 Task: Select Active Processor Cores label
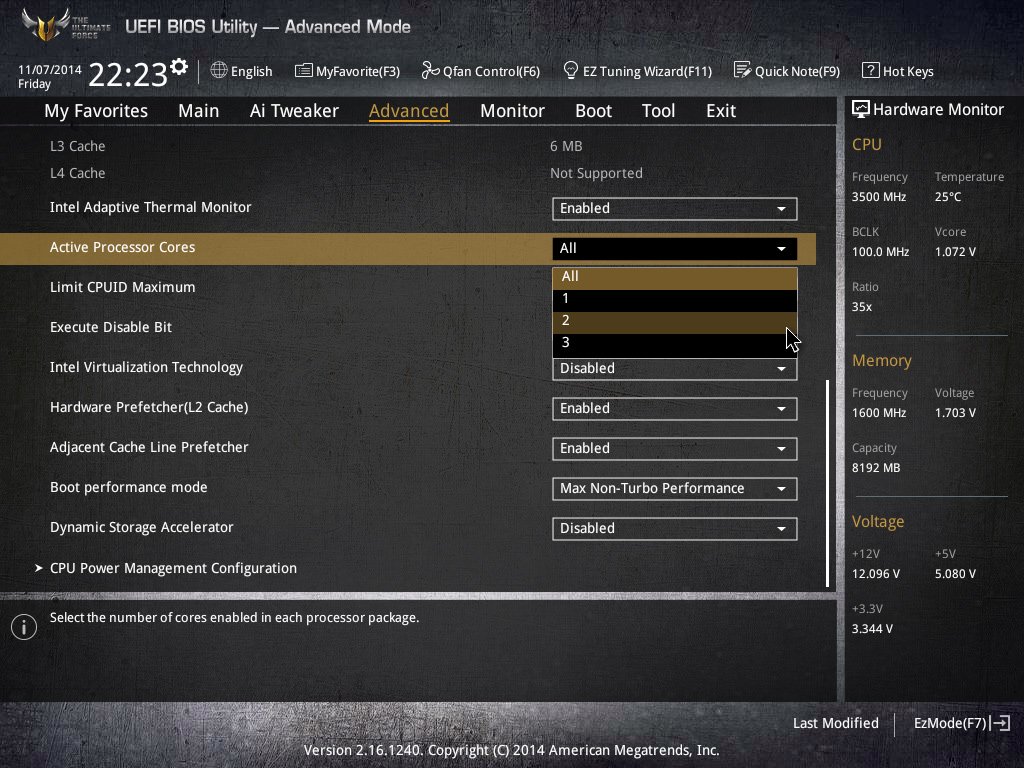click(x=122, y=248)
